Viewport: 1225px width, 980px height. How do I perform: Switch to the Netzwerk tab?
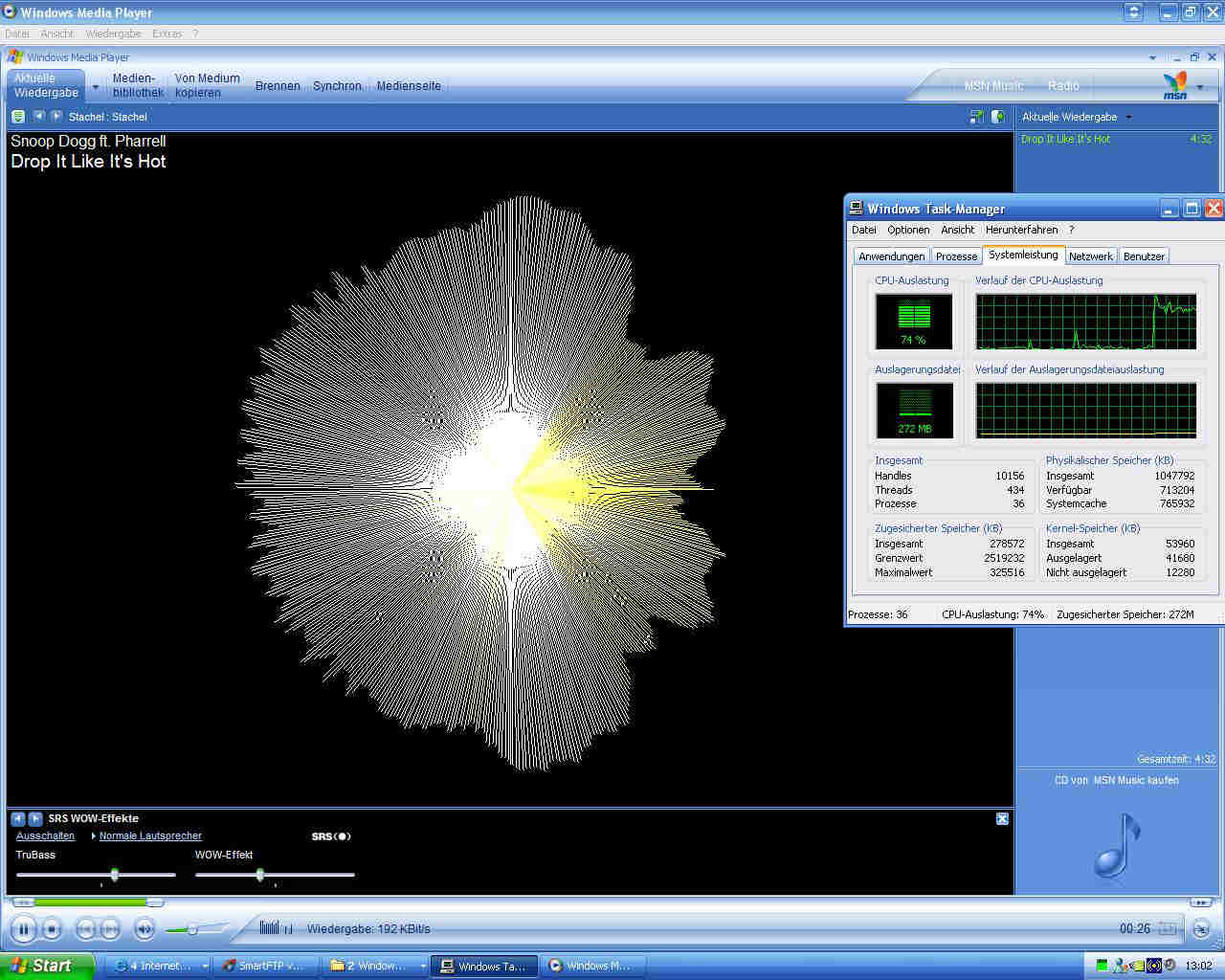click(x=1090, y=256)
